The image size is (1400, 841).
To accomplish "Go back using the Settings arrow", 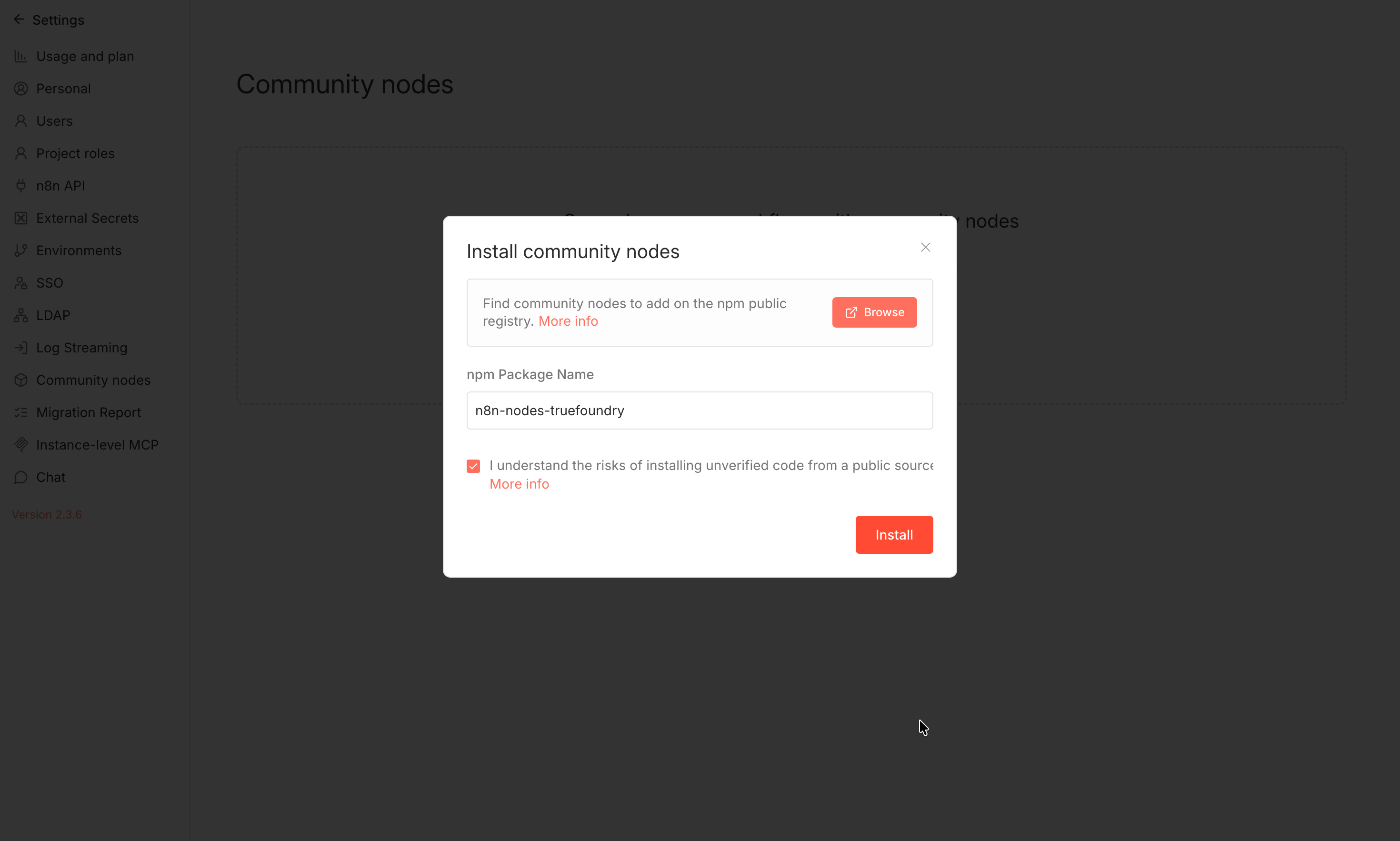I will click(x=19, y=19).
